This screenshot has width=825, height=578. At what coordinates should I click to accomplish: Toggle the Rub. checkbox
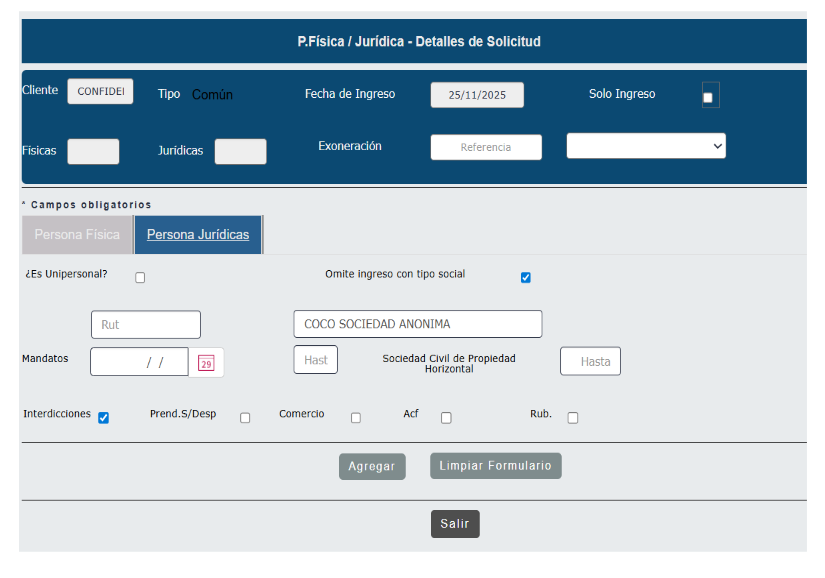(x=573, y=418)
